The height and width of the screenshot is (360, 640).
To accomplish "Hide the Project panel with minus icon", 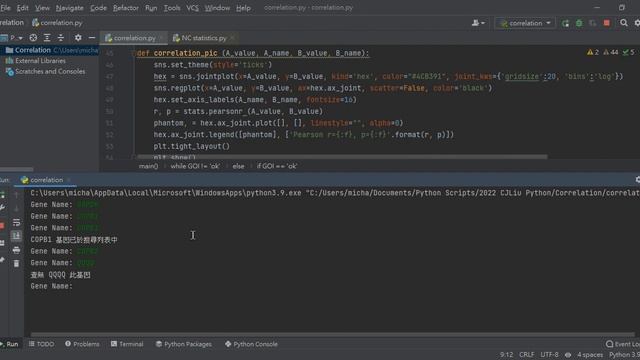I will (x=92, y=38).
